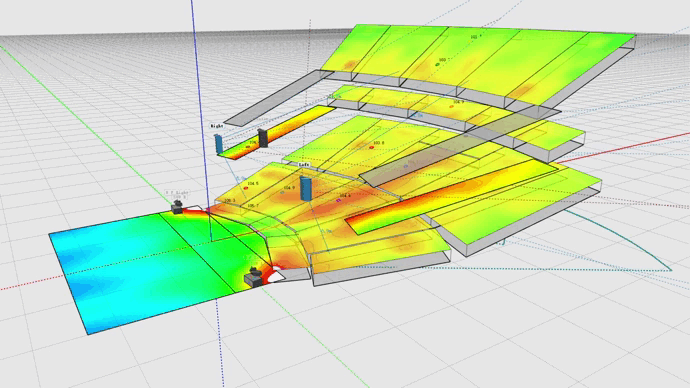Click the red 104.5 measurement point
Image resolution: width=690 pixels, height=388 pixels.
(x=246, y=188)
